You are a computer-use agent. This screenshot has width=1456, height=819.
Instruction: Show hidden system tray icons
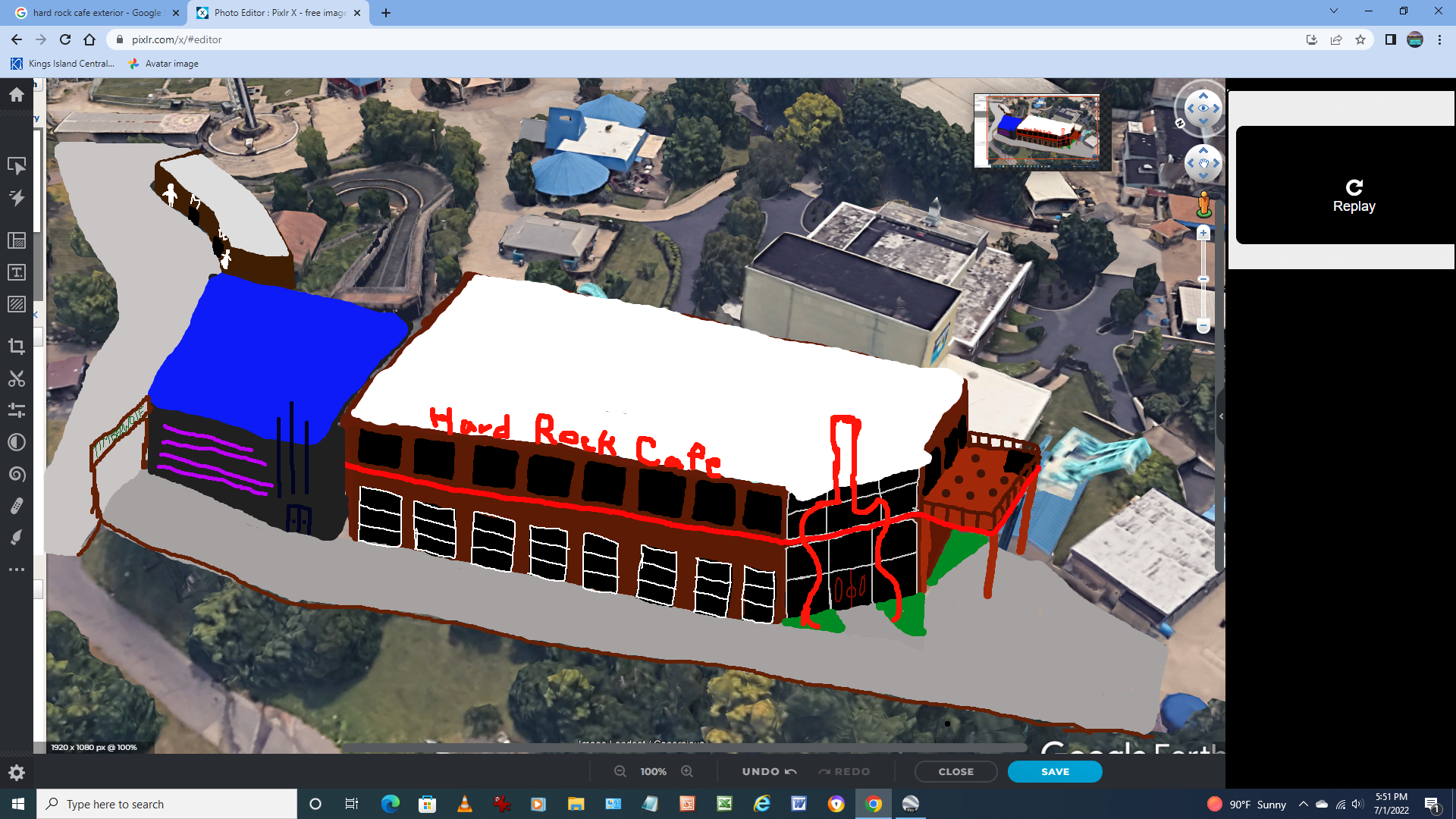coord(1304,804)
